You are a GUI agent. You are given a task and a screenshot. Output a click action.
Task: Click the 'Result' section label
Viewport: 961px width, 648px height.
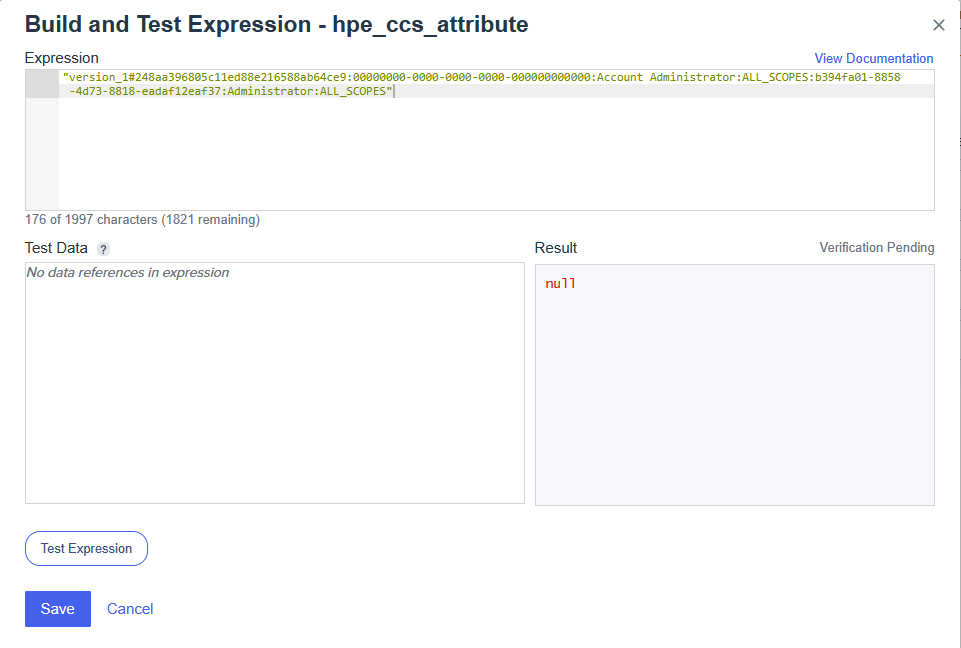(x=555, y=248)
